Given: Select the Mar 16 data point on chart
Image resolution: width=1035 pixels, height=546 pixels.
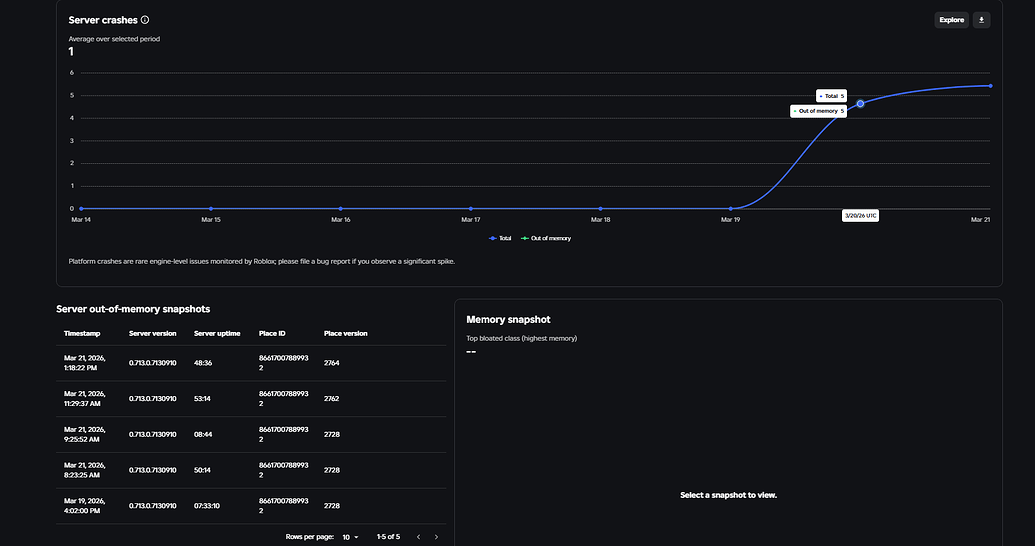Looking at the screenshot, I should tap(341, 209).
